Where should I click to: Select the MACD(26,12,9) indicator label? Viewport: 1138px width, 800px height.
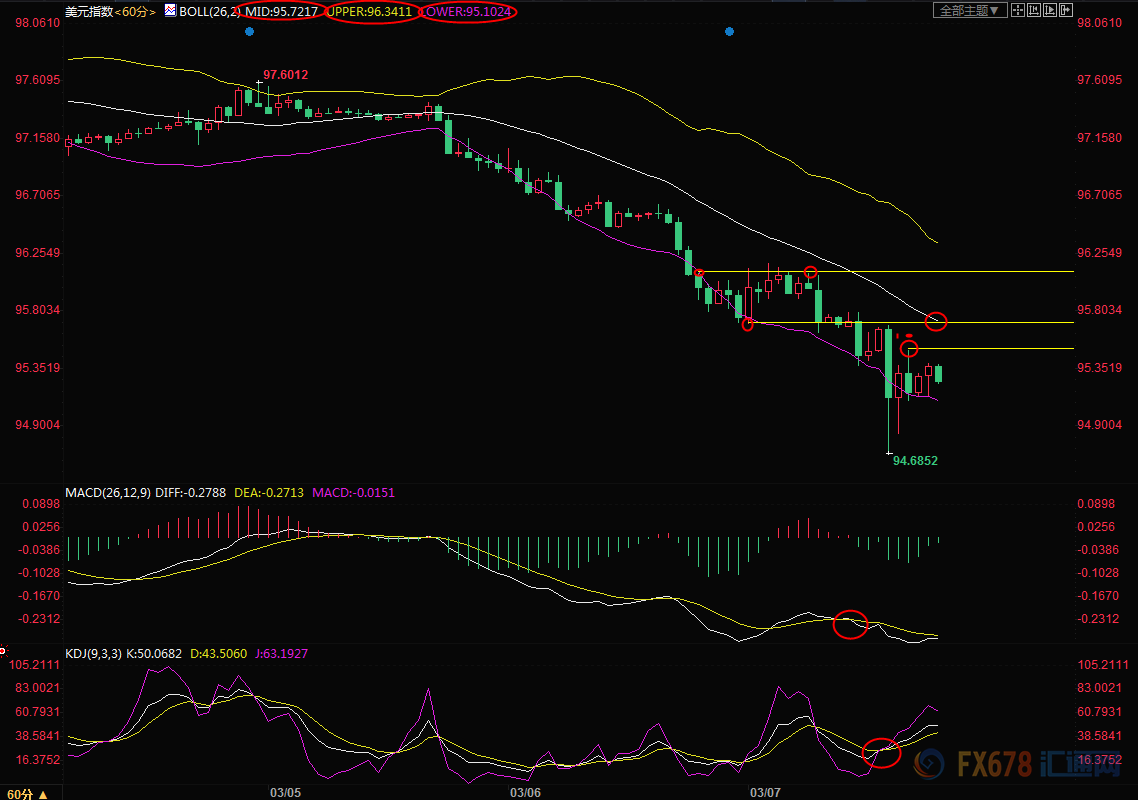108,493
